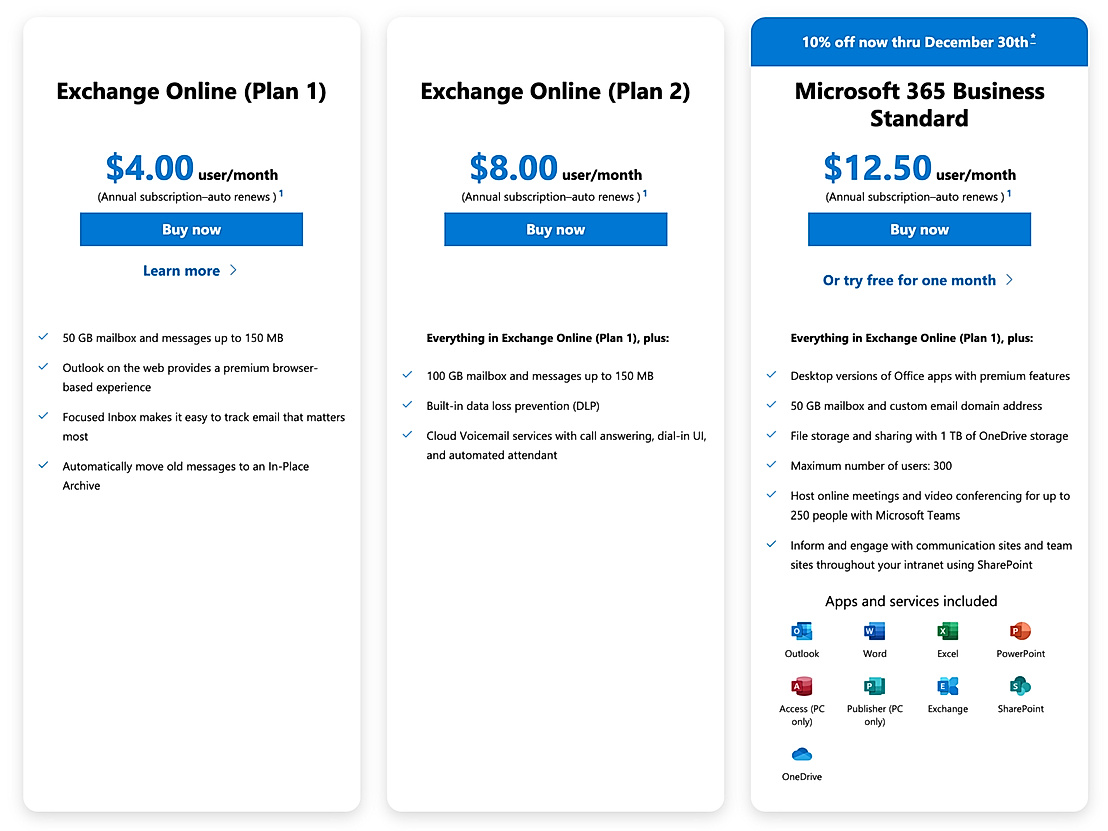
Task: Select the Word app icon
Action: point(874,631)
